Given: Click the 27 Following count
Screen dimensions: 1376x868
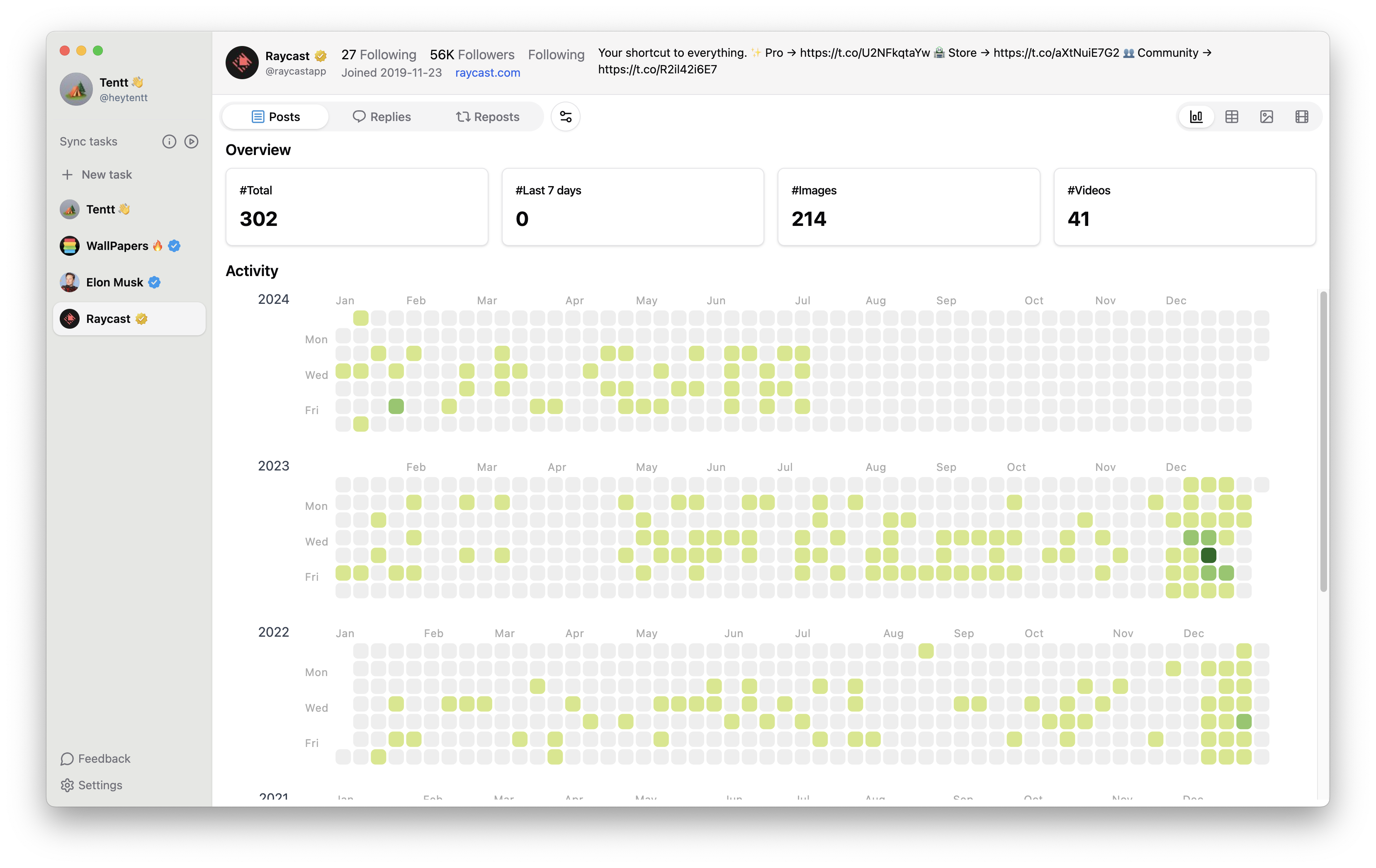Looking at the screenshot, I should 379,54.
